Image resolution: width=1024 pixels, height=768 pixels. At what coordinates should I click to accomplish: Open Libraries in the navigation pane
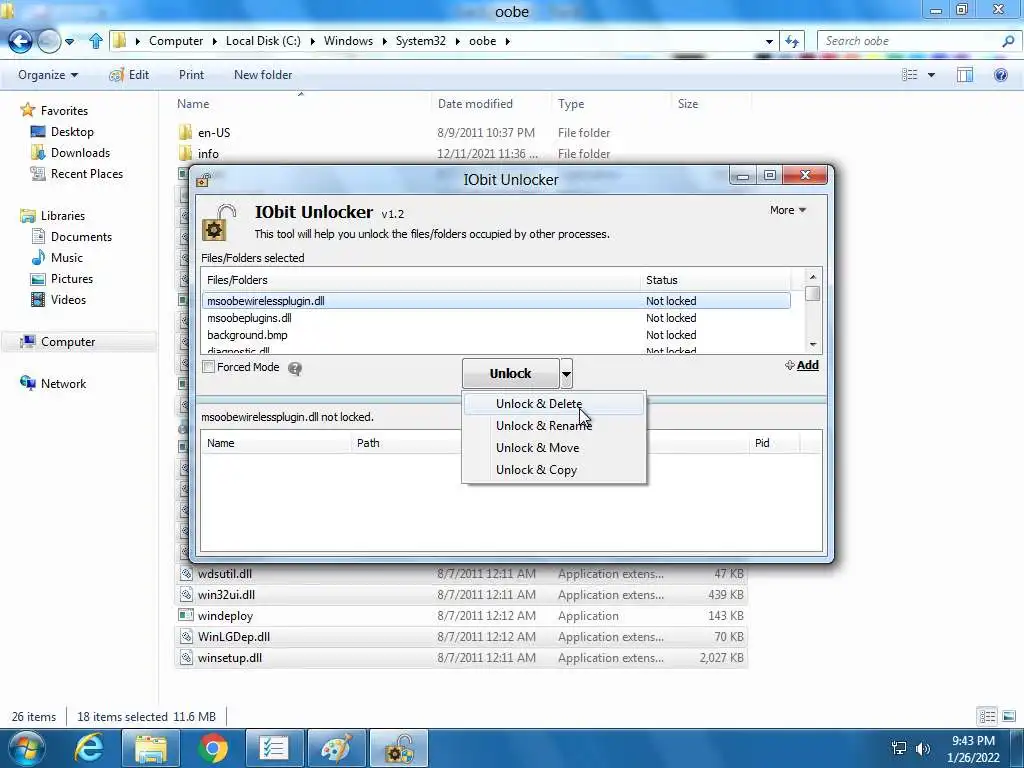click(63, 216)
